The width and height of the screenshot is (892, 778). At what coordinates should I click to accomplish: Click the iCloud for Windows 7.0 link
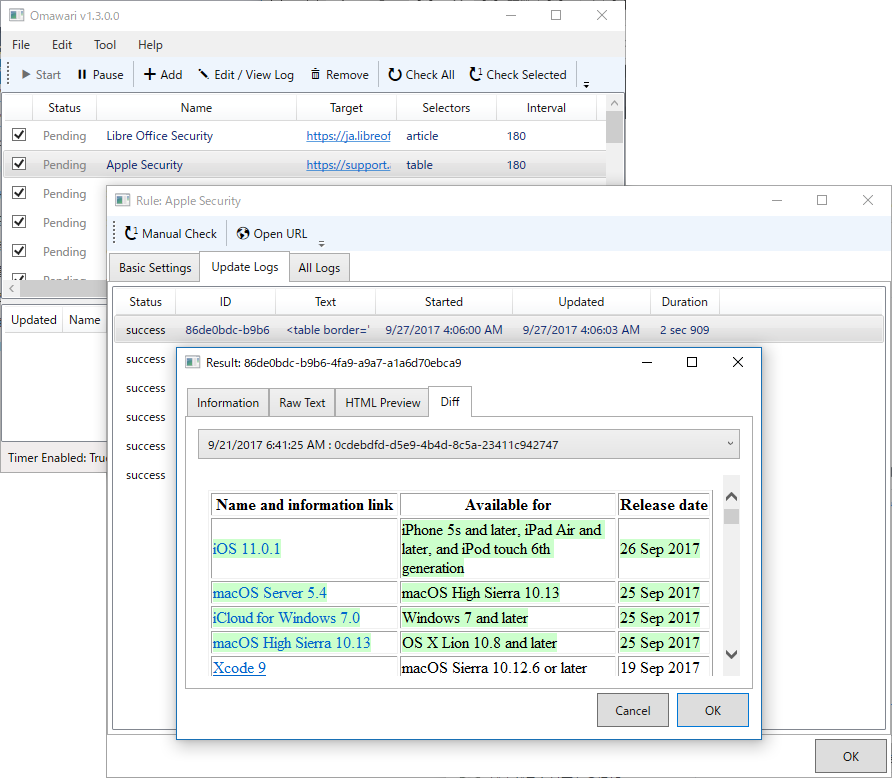click(x=286, y=618)
